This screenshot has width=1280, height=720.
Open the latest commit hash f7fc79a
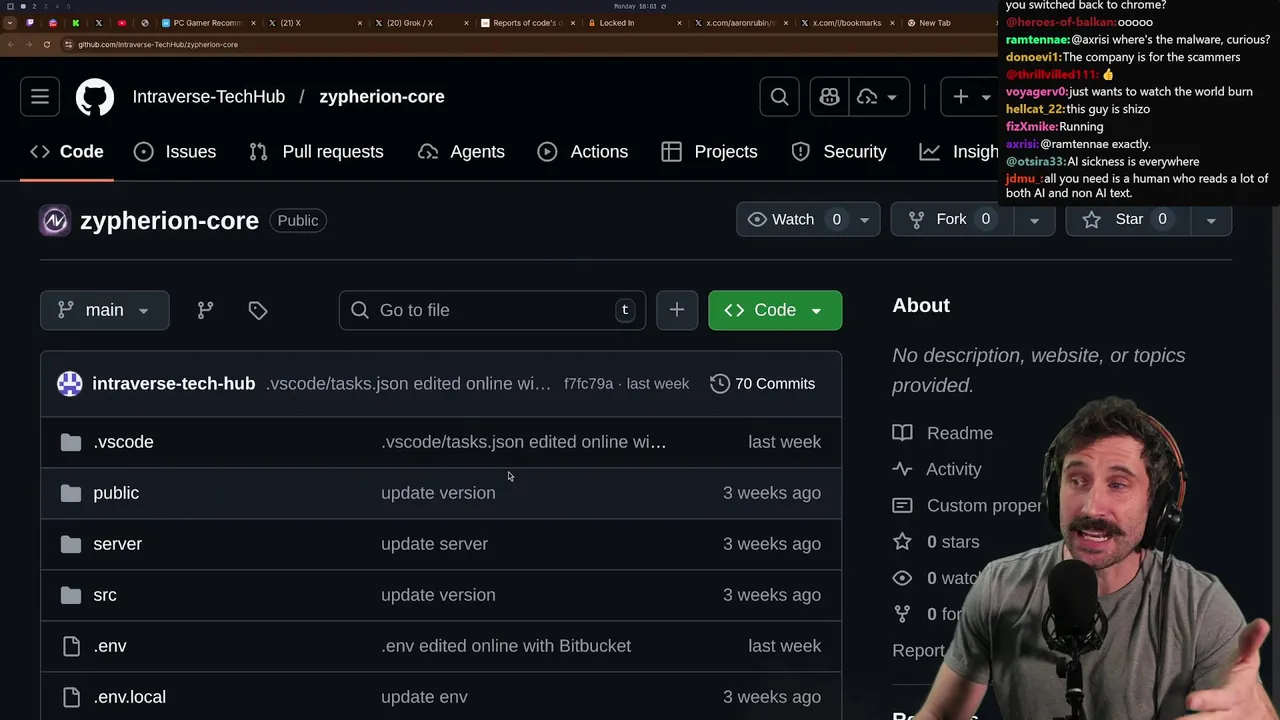(x=588, y=384)
